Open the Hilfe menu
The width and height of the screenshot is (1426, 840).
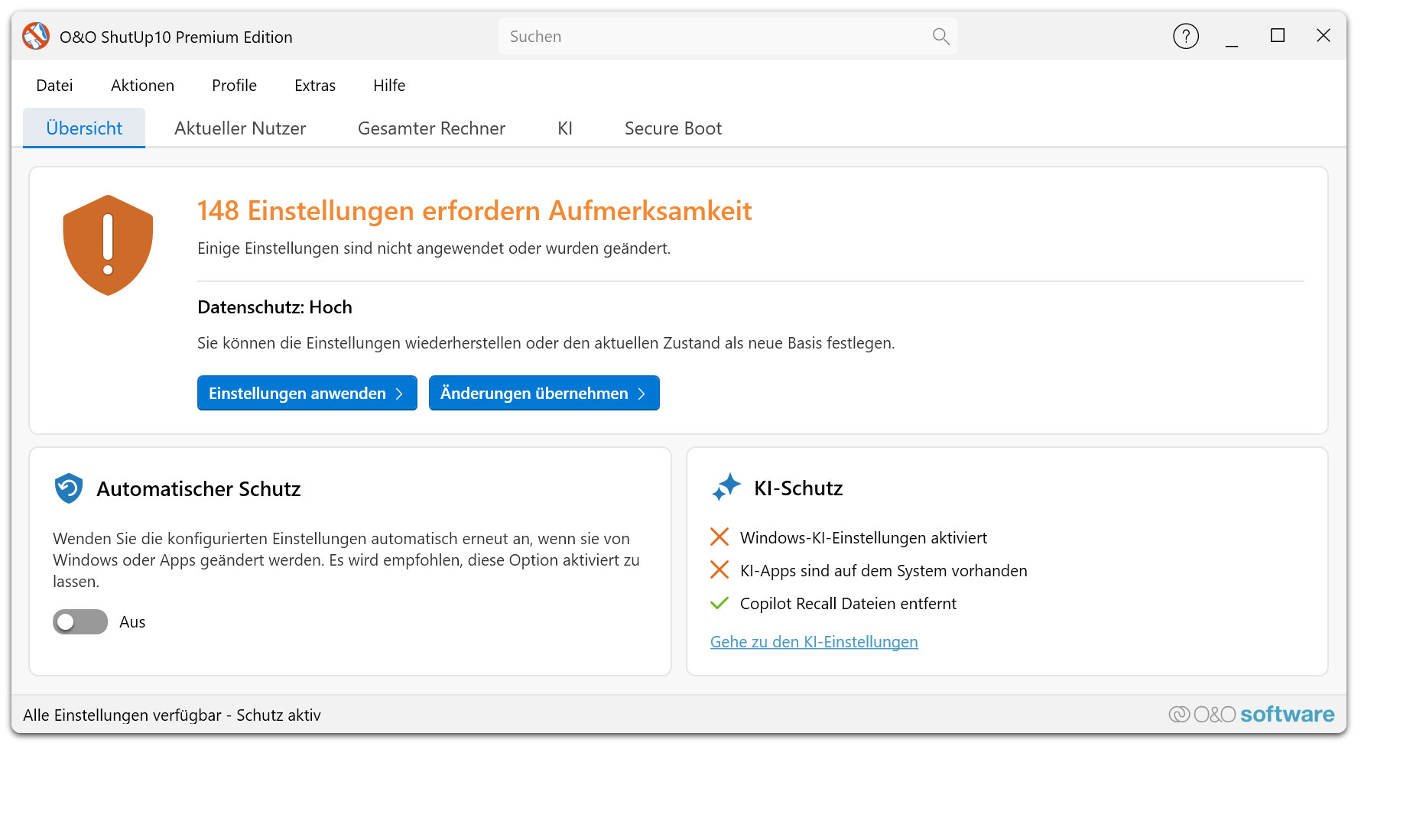click(389, 86)
